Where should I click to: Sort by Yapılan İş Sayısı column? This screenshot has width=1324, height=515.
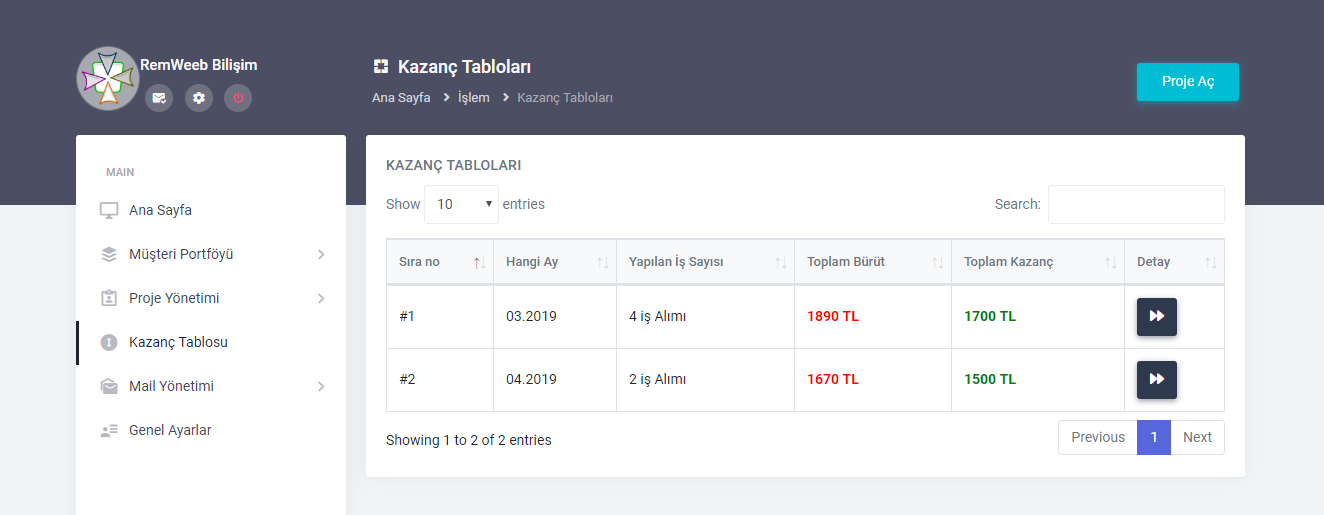point(705,262)
